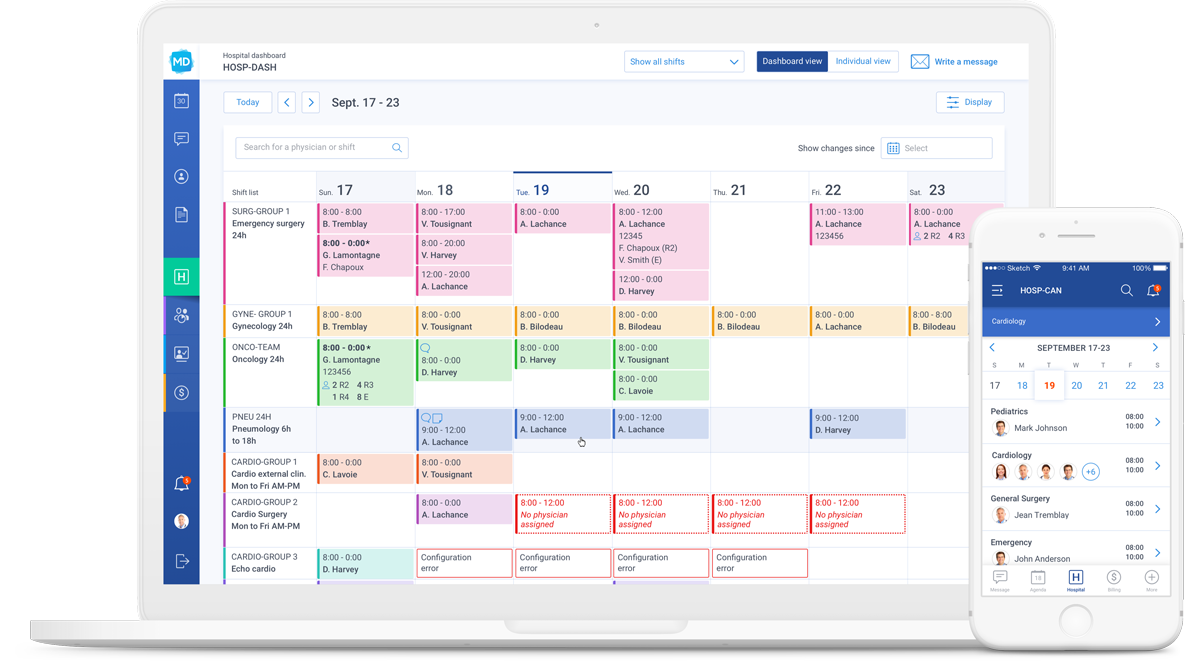Viewport: 1200px width, 661px height.
Task: Open the contacts person icon in sidebar
Action: tap(182, 176)
